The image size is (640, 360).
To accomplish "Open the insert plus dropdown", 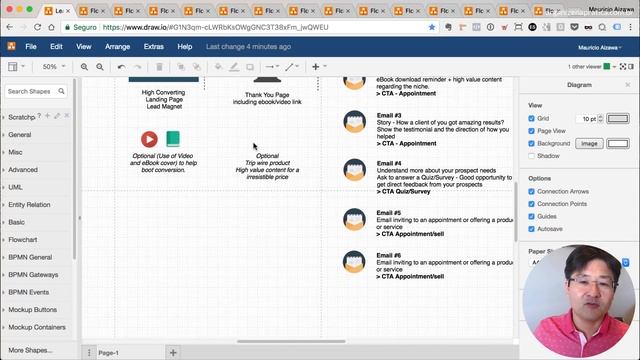I will coord(319,67).
